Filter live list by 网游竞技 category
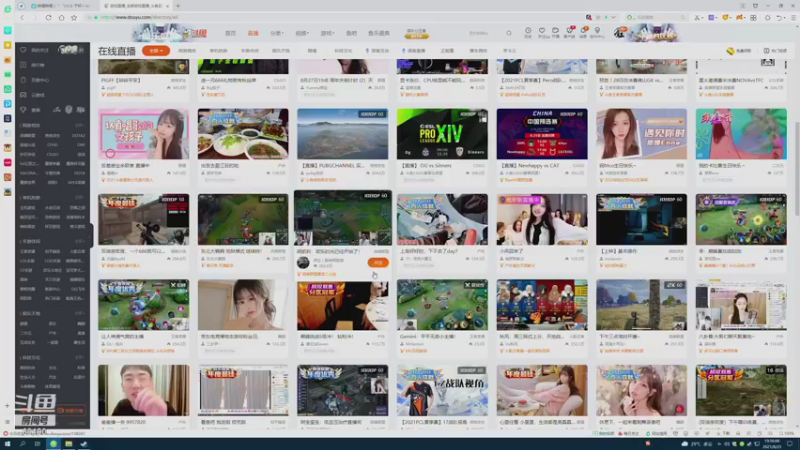 [187, 51]
